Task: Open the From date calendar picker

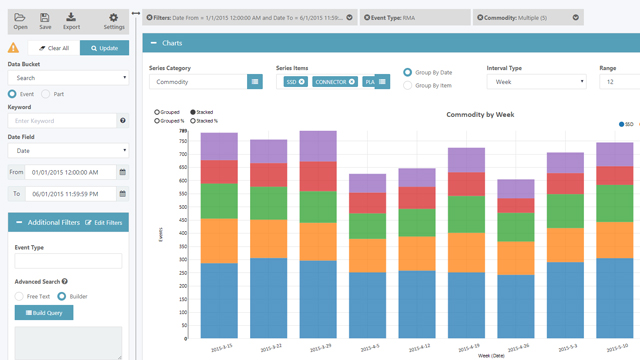Action: click(122, 172)
